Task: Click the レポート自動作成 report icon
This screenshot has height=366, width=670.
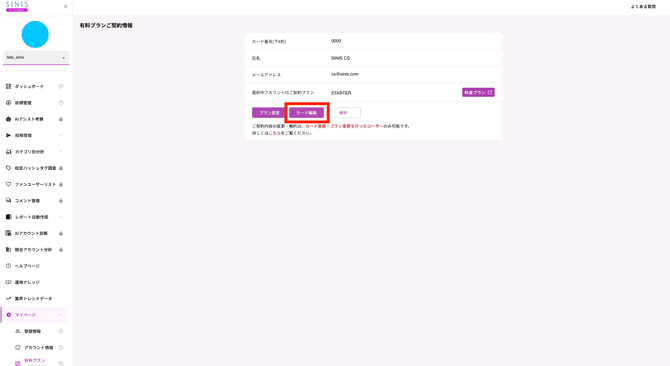Action: [x=8, y=217]
